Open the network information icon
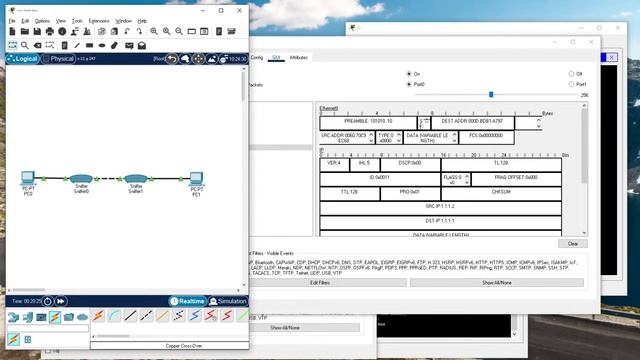This screenshot has height=360, width=640. point(62,31)
